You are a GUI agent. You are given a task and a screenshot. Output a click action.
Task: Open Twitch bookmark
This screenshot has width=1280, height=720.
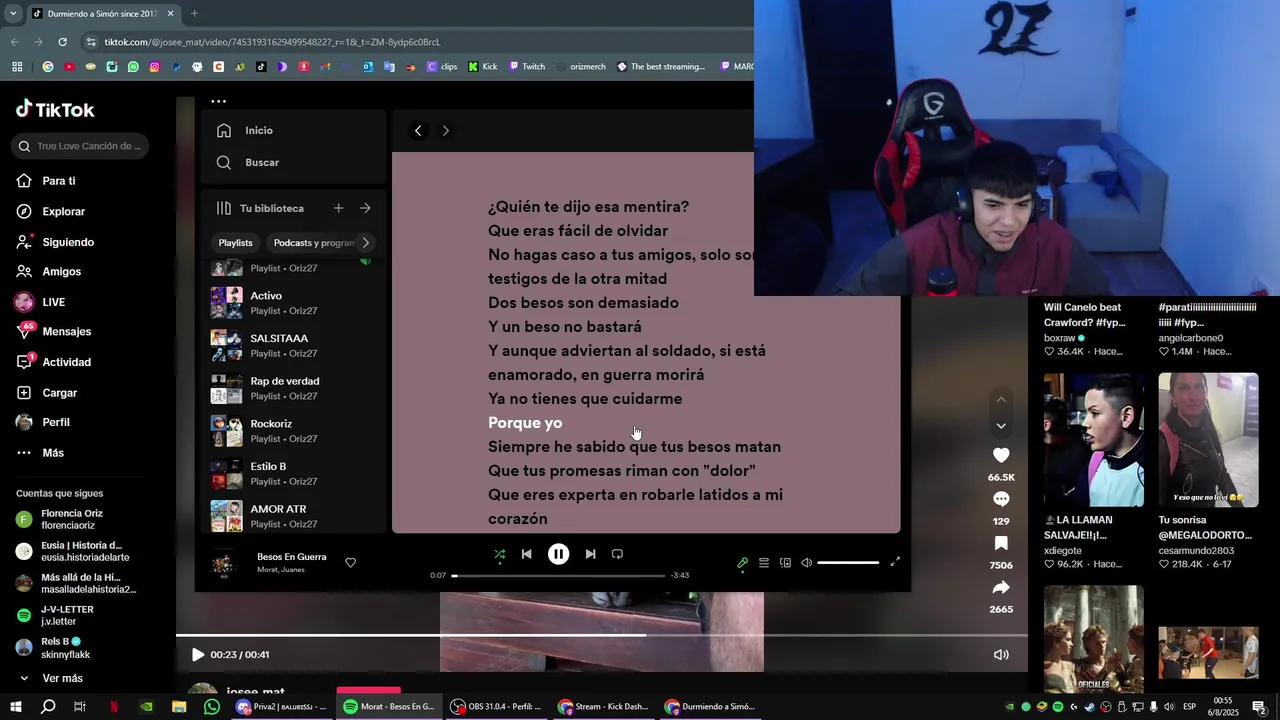point(527,67)
